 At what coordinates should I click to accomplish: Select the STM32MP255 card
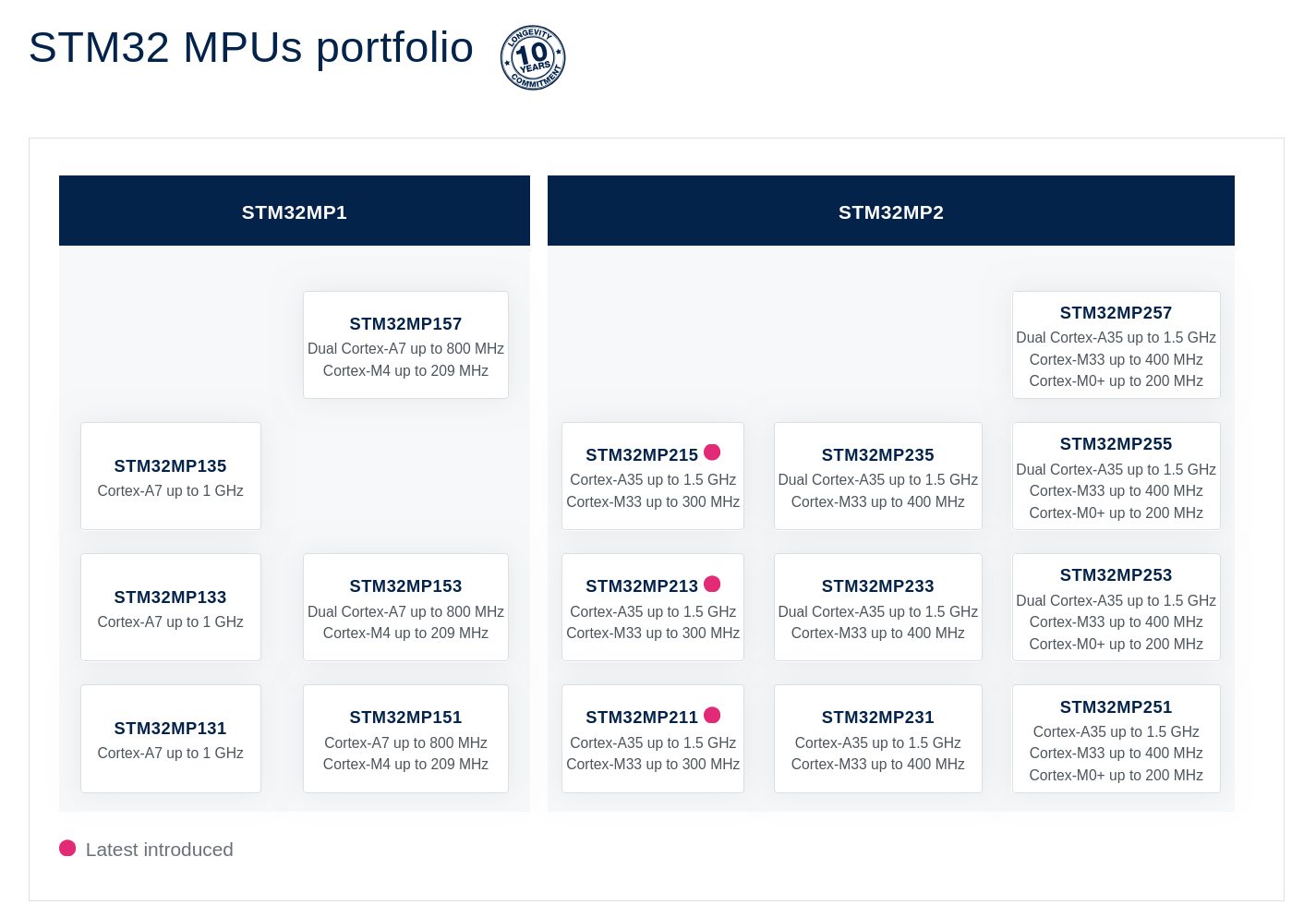click(1117, 477)
